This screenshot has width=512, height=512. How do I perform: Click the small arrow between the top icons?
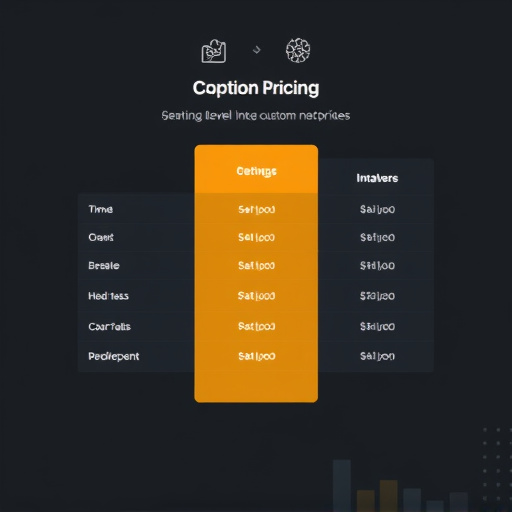pyautogui.click(x=256, y=50)
